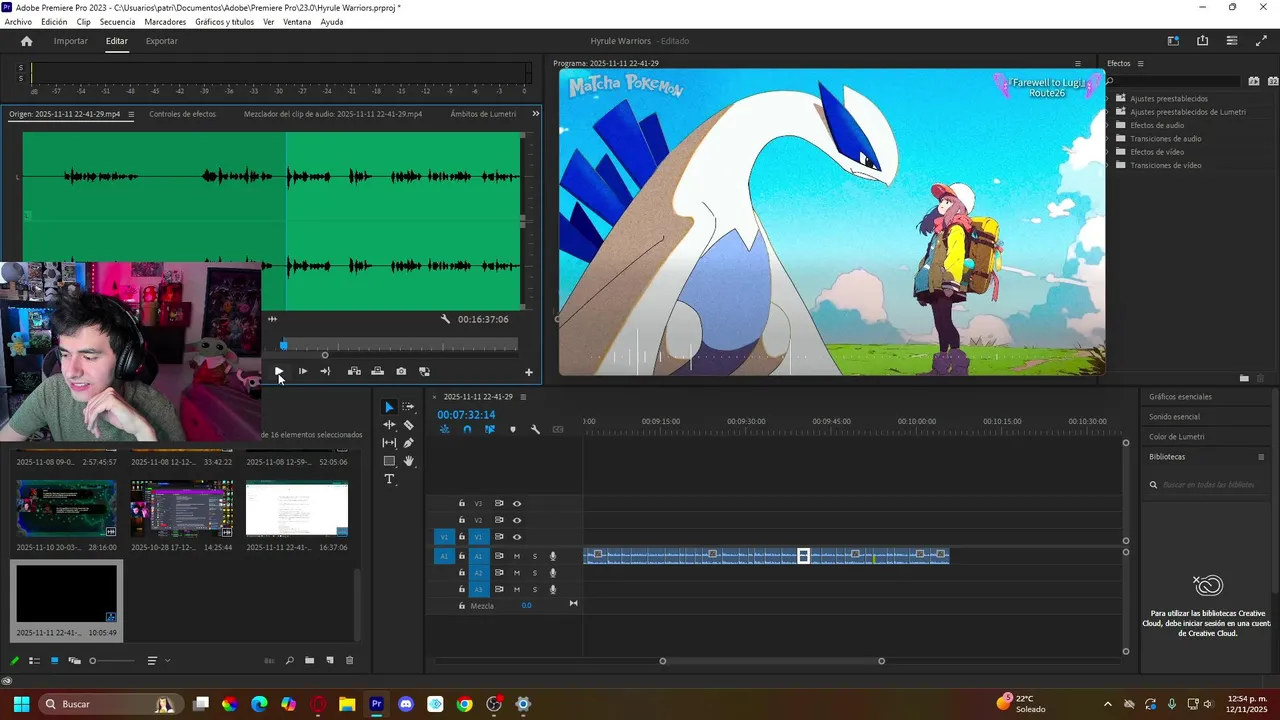Viewport: 1280px width, 720px height.
Task: Click the Insert edit button
Action: coord(354,371)
